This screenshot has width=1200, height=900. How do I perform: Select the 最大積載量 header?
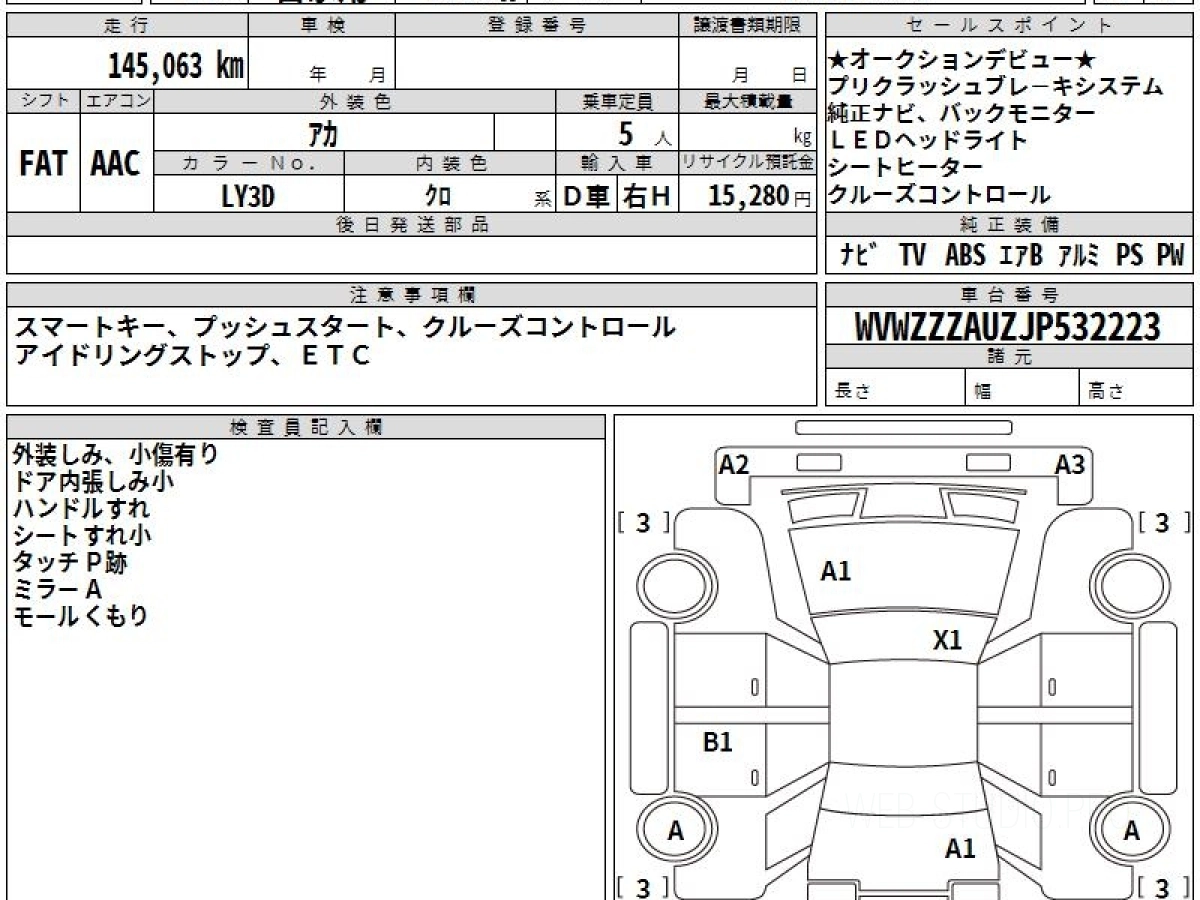pos(747,101)
